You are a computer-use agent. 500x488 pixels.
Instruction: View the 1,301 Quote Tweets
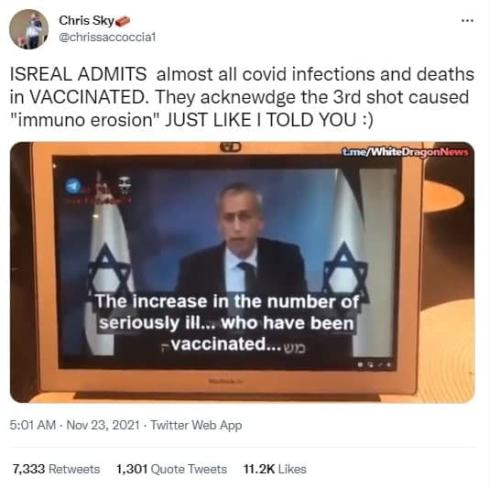171,469
